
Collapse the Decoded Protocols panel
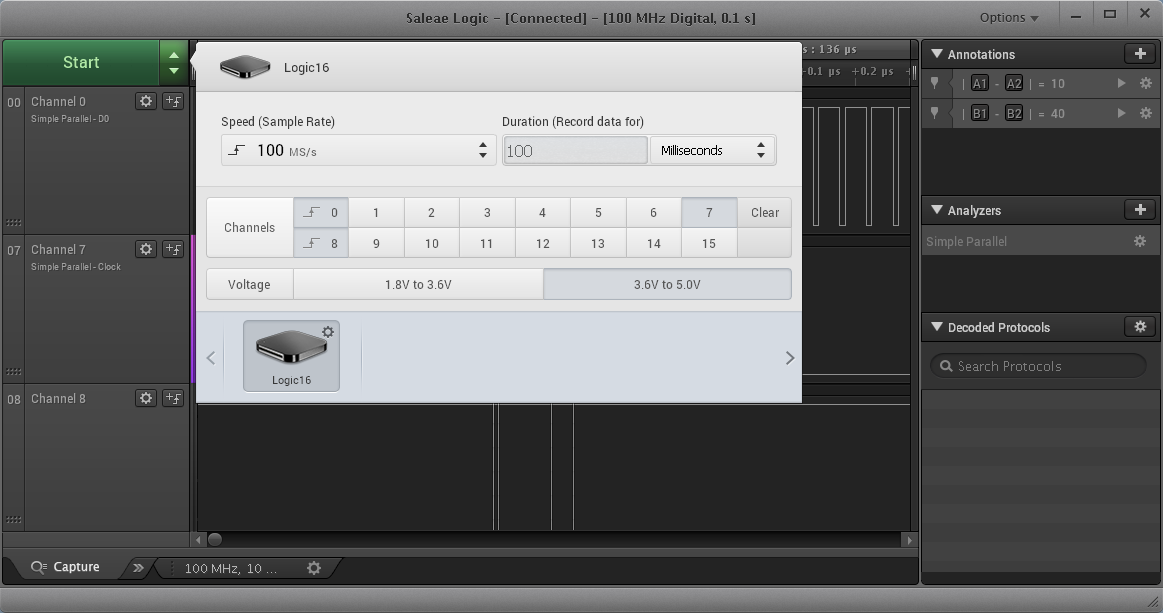click(x=937, y=327)
